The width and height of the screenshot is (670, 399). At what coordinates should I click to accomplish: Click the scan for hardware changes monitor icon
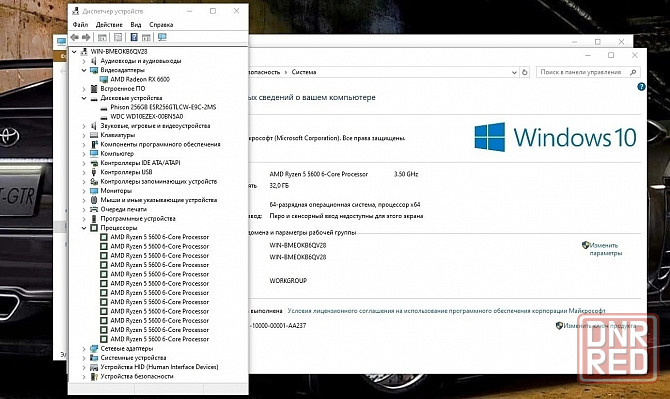coord(162,37)
